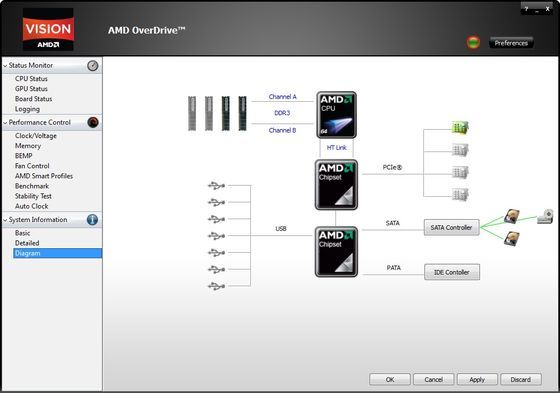Open Fan Control settings
Screen dimensions: 560x393
pyautogui.click(x=32, y=166)
